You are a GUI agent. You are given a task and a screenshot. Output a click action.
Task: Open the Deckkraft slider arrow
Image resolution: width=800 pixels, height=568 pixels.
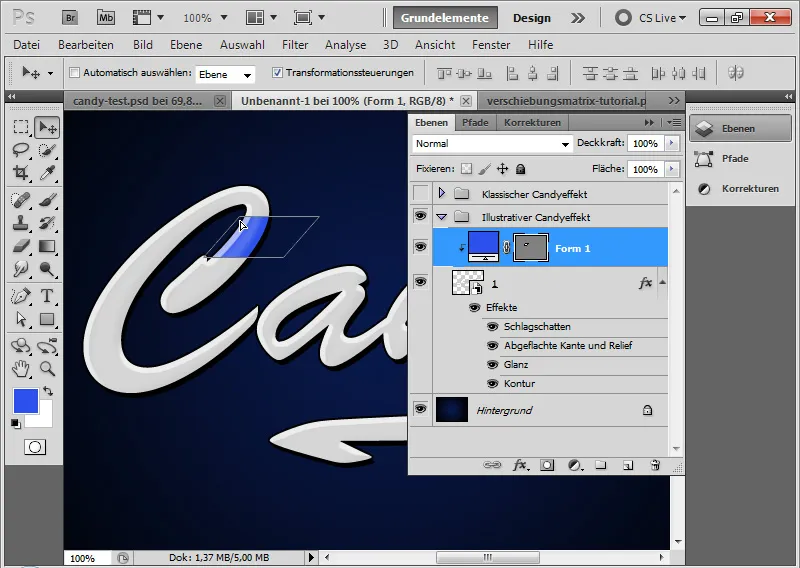point(671,143)
